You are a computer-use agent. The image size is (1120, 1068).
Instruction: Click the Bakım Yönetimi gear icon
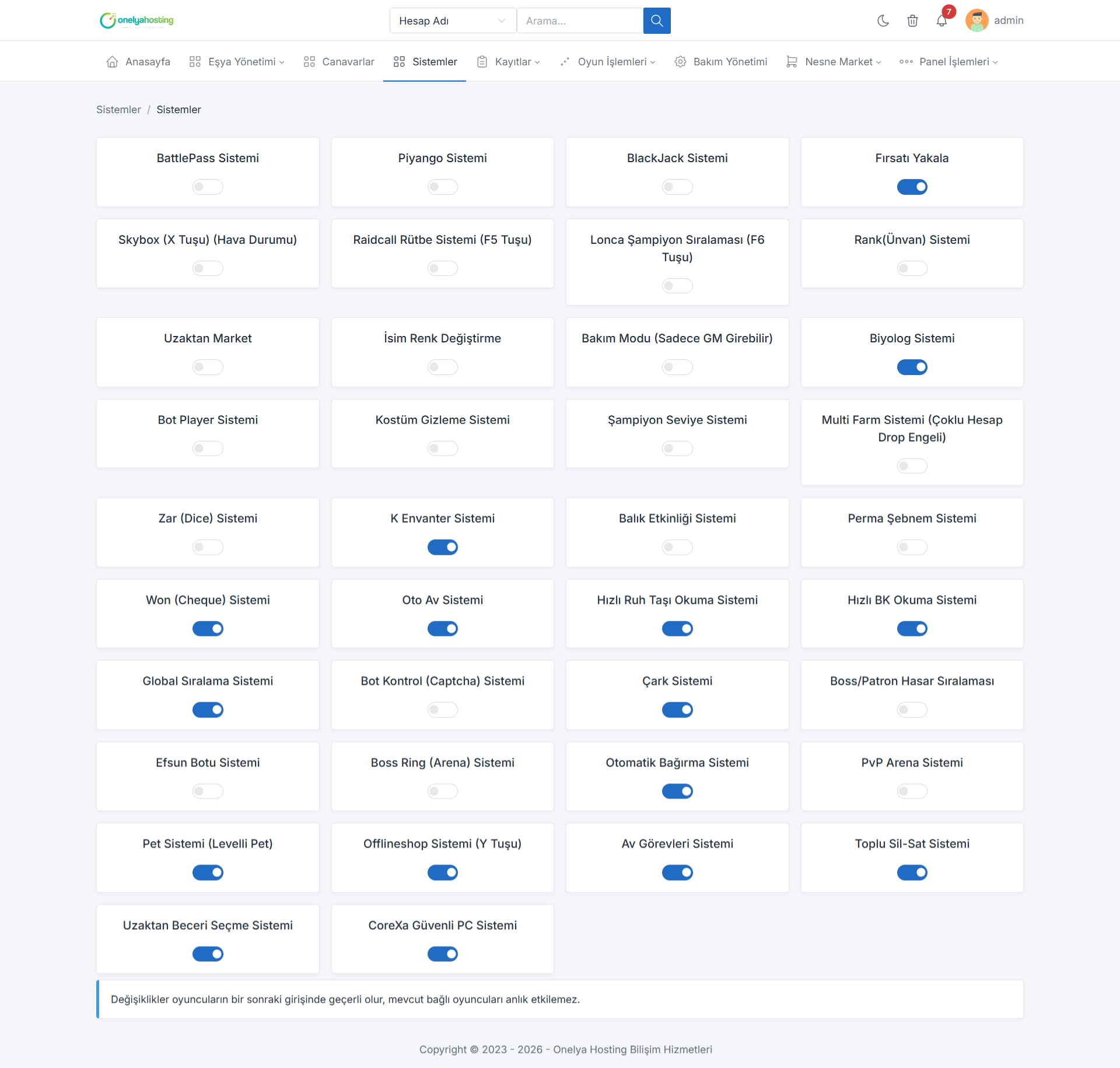coord(680,62)
